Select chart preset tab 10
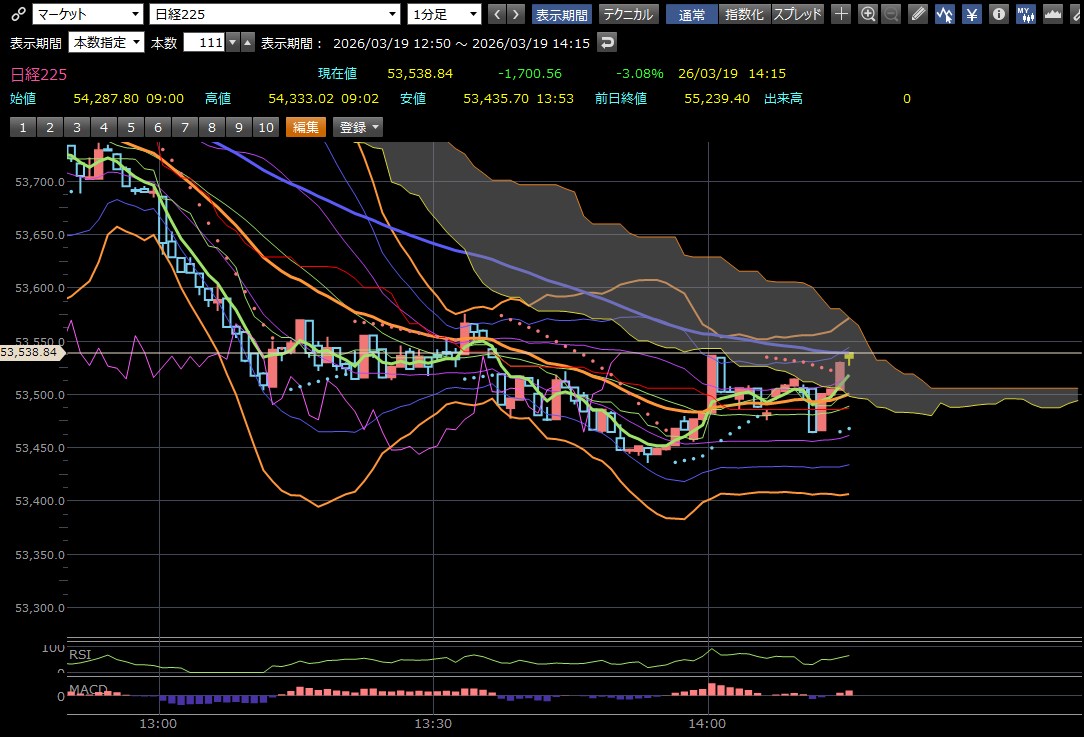 pos(265,127)
